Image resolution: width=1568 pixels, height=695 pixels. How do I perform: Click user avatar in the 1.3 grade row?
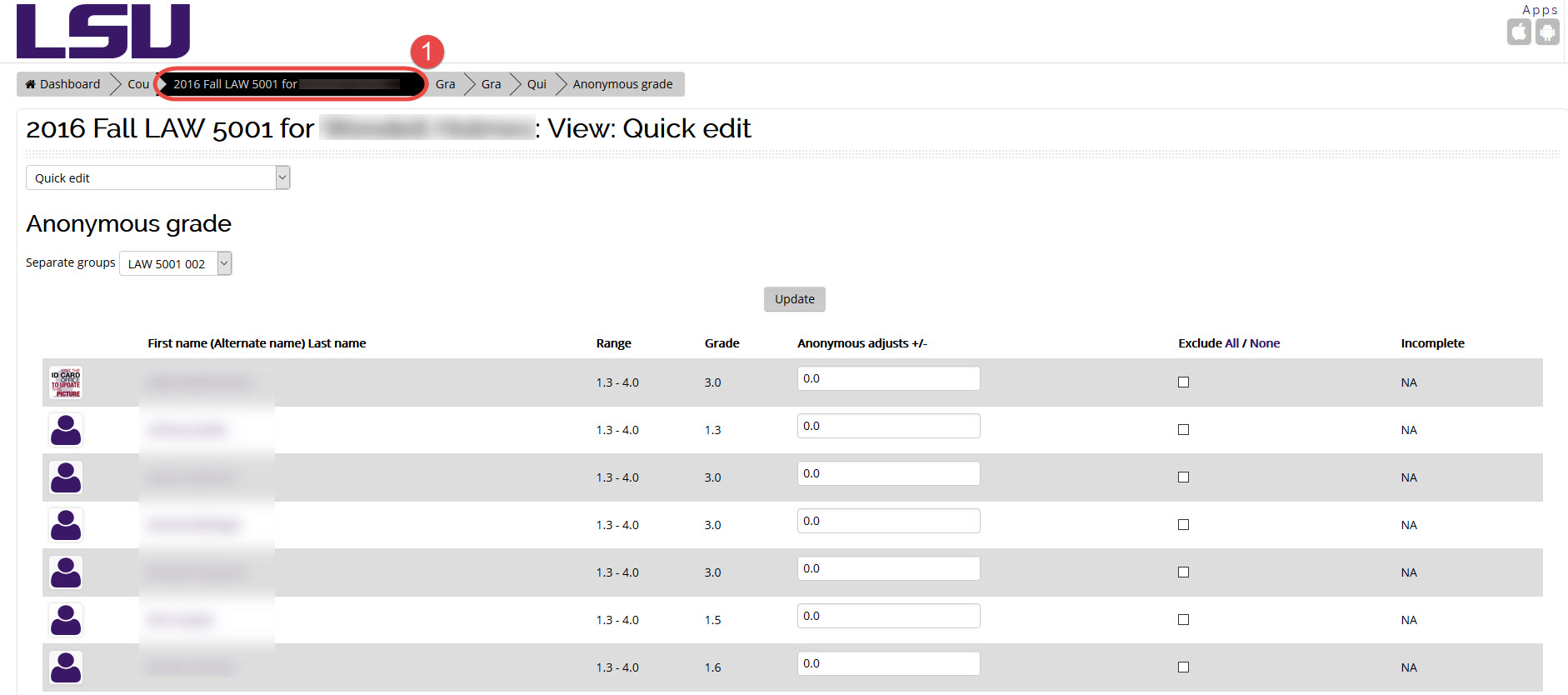coord(66,430)
